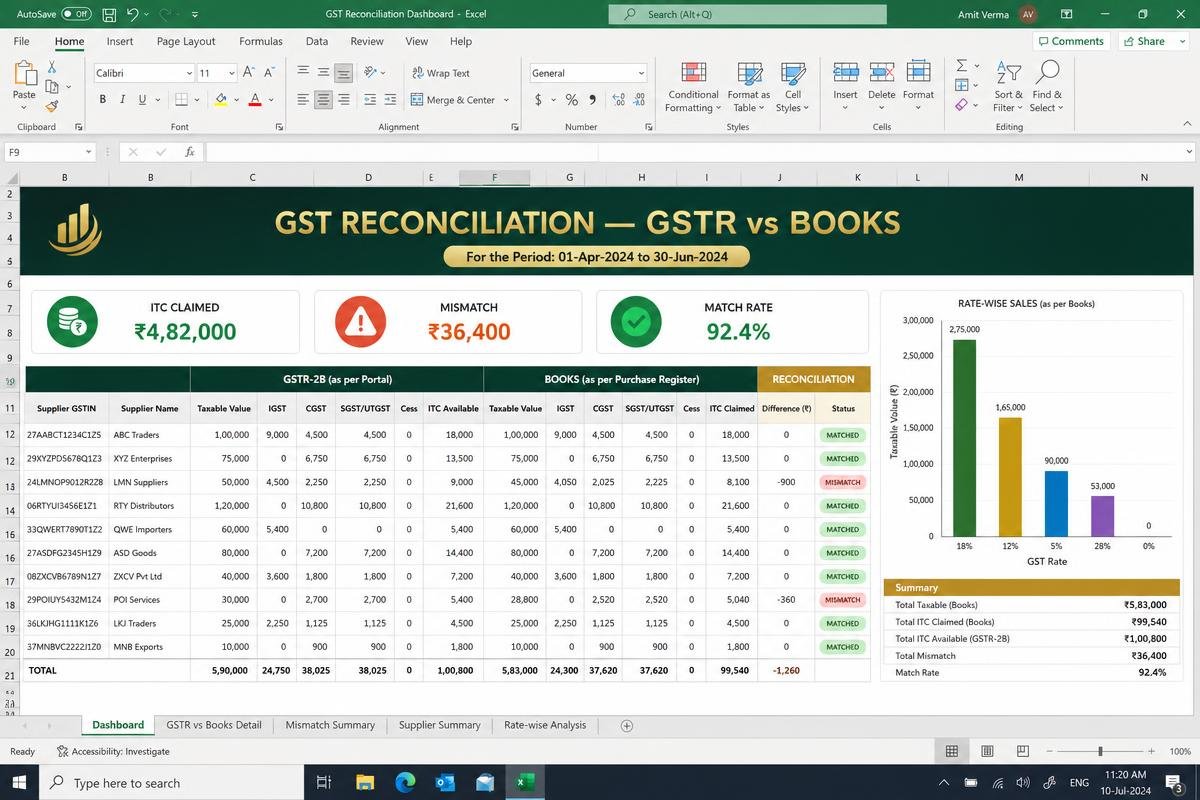Open the Sort & Filter menu
The image size is (1200, 800).
tap(1008, 87)
